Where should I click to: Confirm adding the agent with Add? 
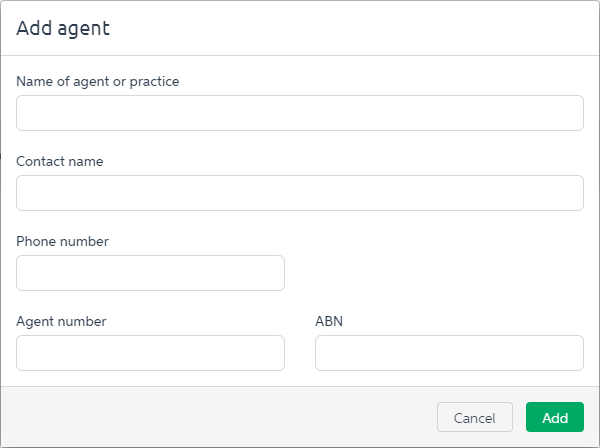click(x=554, y=418)
